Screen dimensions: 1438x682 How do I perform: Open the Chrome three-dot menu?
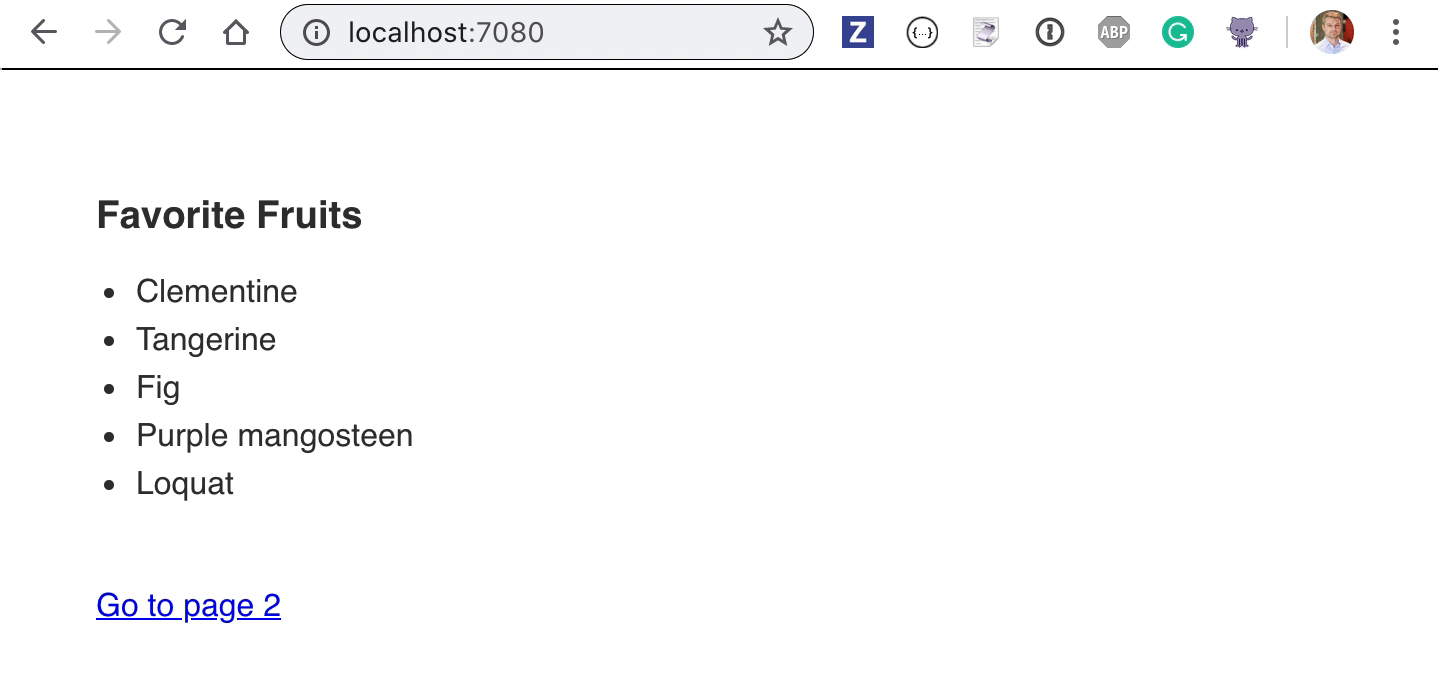pyautogui.click(x=1395, y=32)
